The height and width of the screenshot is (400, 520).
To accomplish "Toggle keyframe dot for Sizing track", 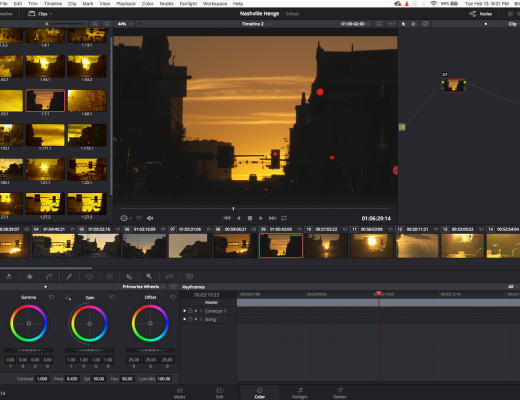I will [x=184, y=319].
